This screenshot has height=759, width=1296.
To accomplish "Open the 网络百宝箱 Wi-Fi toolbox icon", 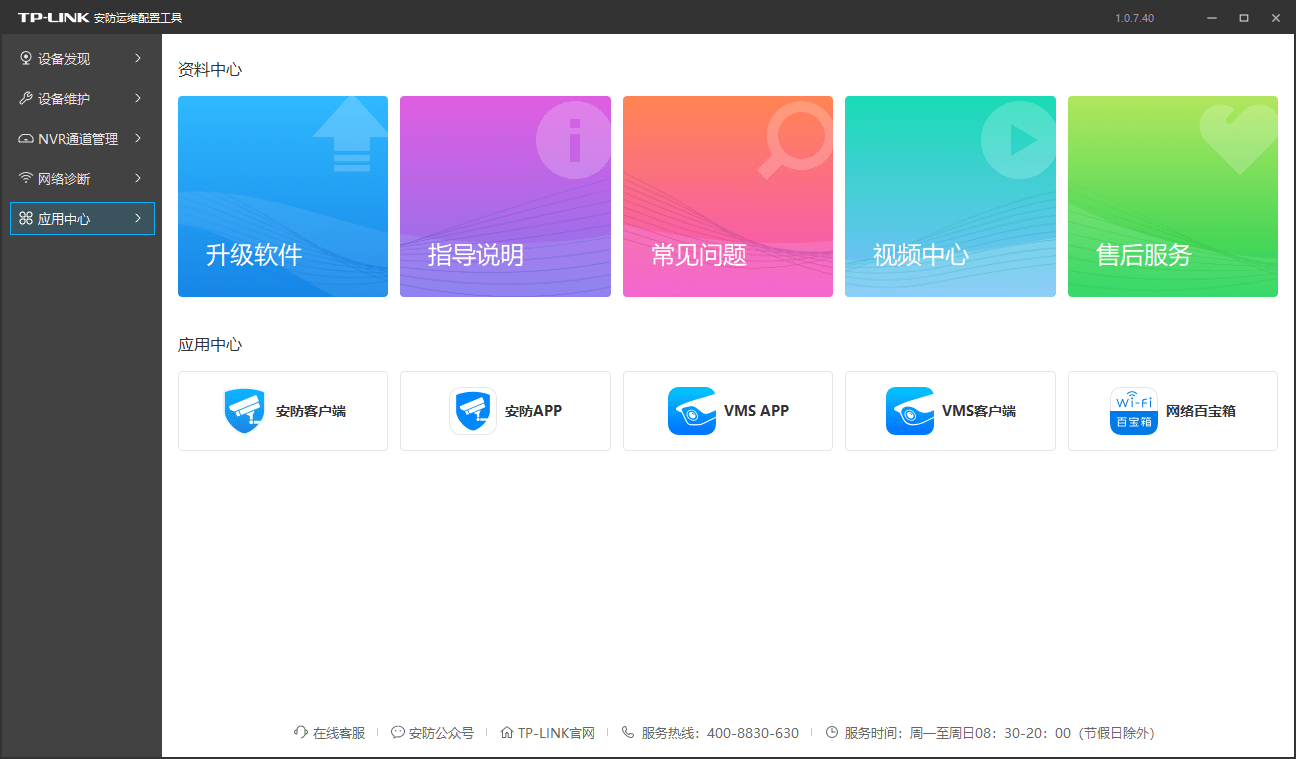I will [1133, 410].
